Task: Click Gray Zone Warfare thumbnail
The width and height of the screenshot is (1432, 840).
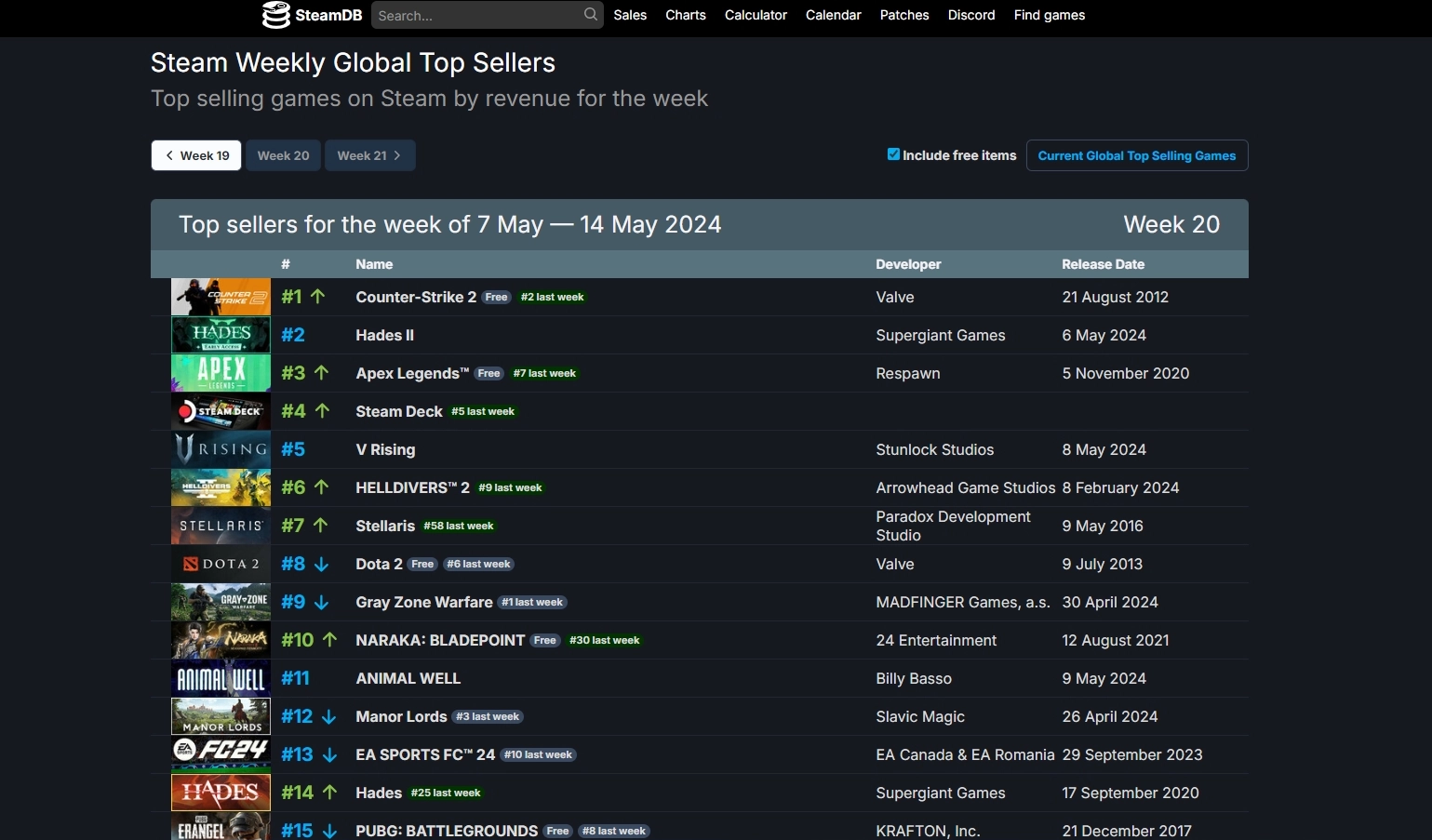Action: pos(221,602)
